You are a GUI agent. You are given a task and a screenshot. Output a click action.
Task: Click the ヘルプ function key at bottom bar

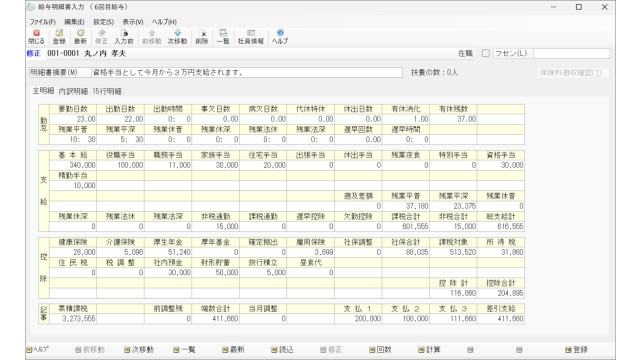tap(38, 350)
